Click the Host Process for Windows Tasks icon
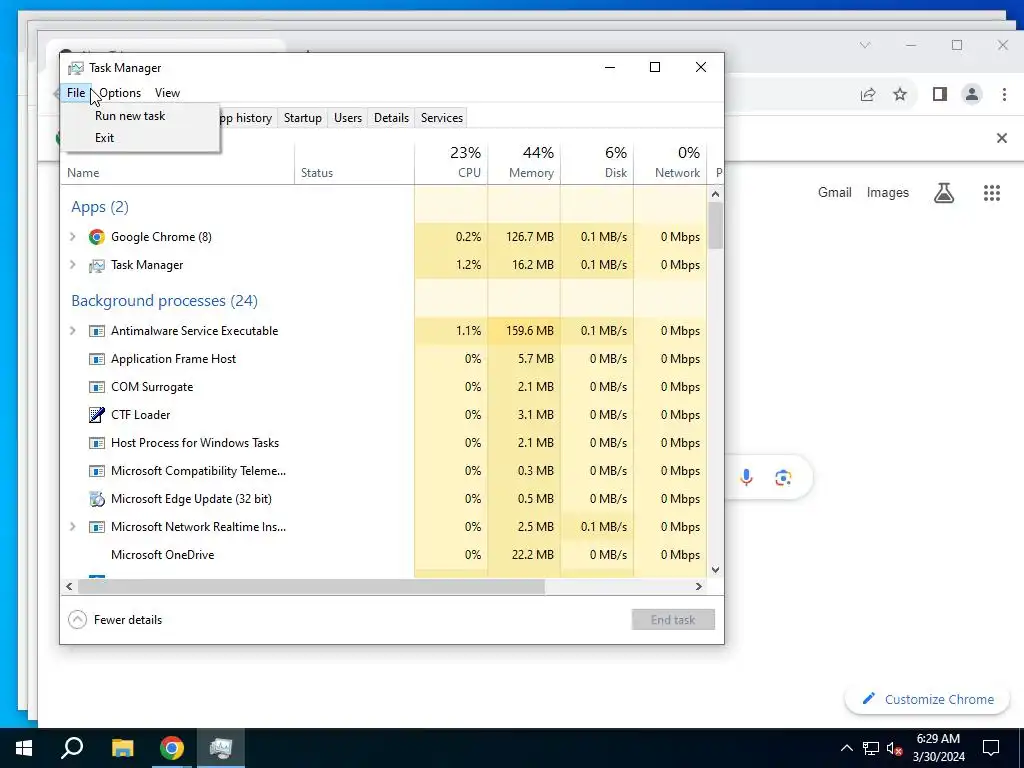 pos(97,443)
